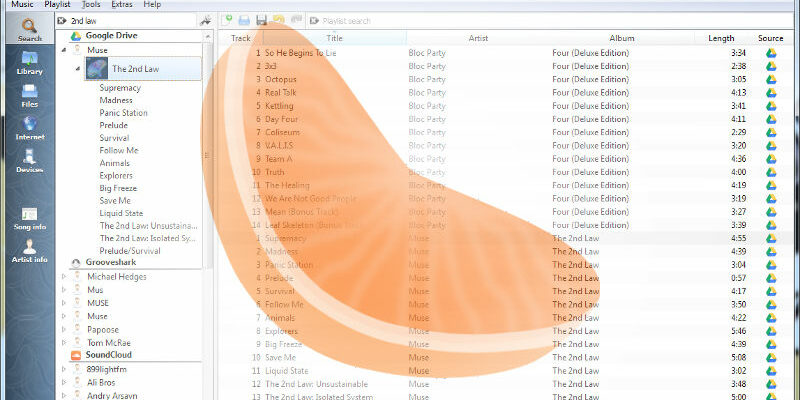Screen dimensions: 800x400
Task: Click '5:46' length in Explorers row
Action: [x=738, y=331]
